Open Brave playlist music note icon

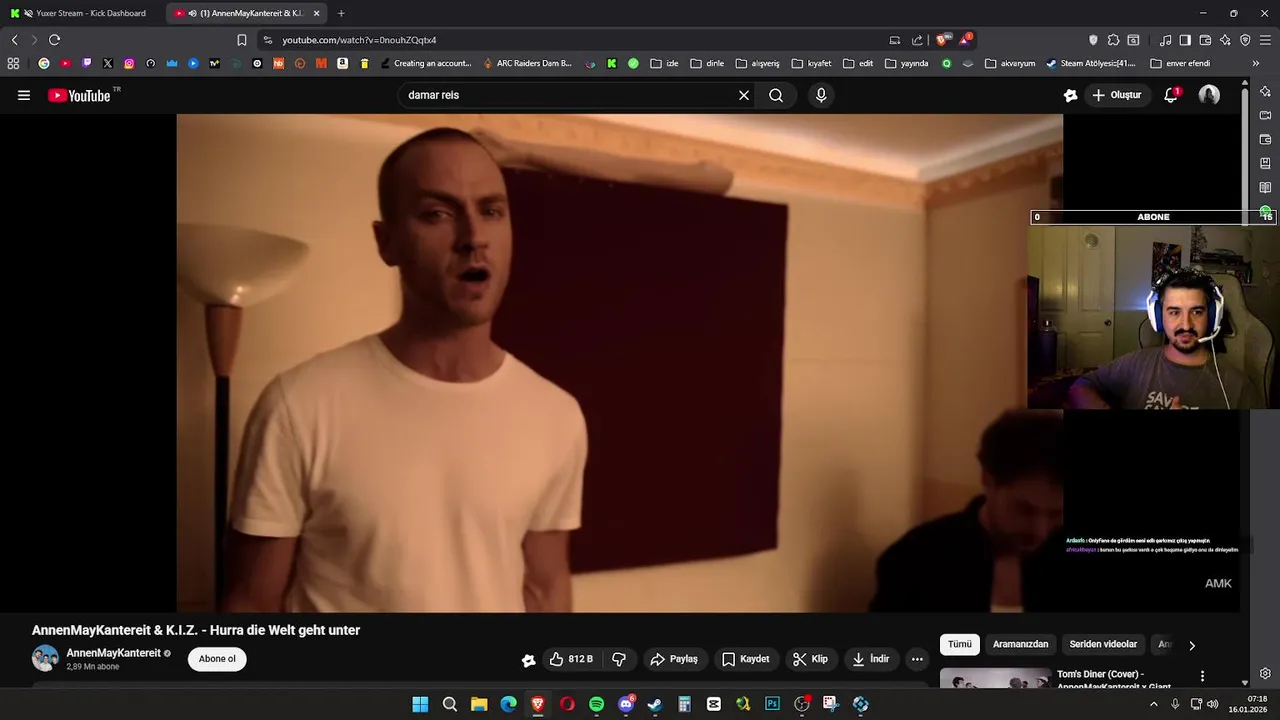(x=1165, y=40)
